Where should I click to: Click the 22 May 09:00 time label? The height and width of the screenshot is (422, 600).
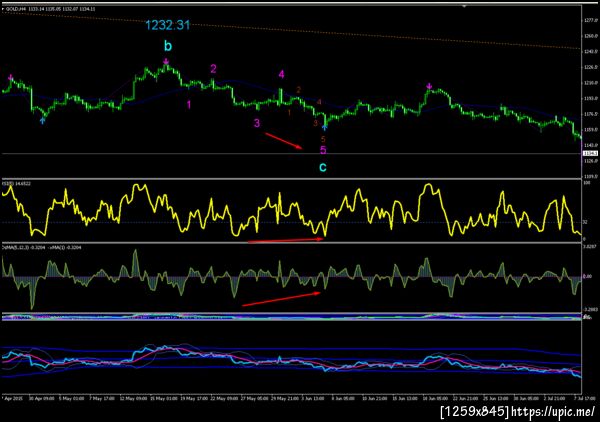(224, 398)
